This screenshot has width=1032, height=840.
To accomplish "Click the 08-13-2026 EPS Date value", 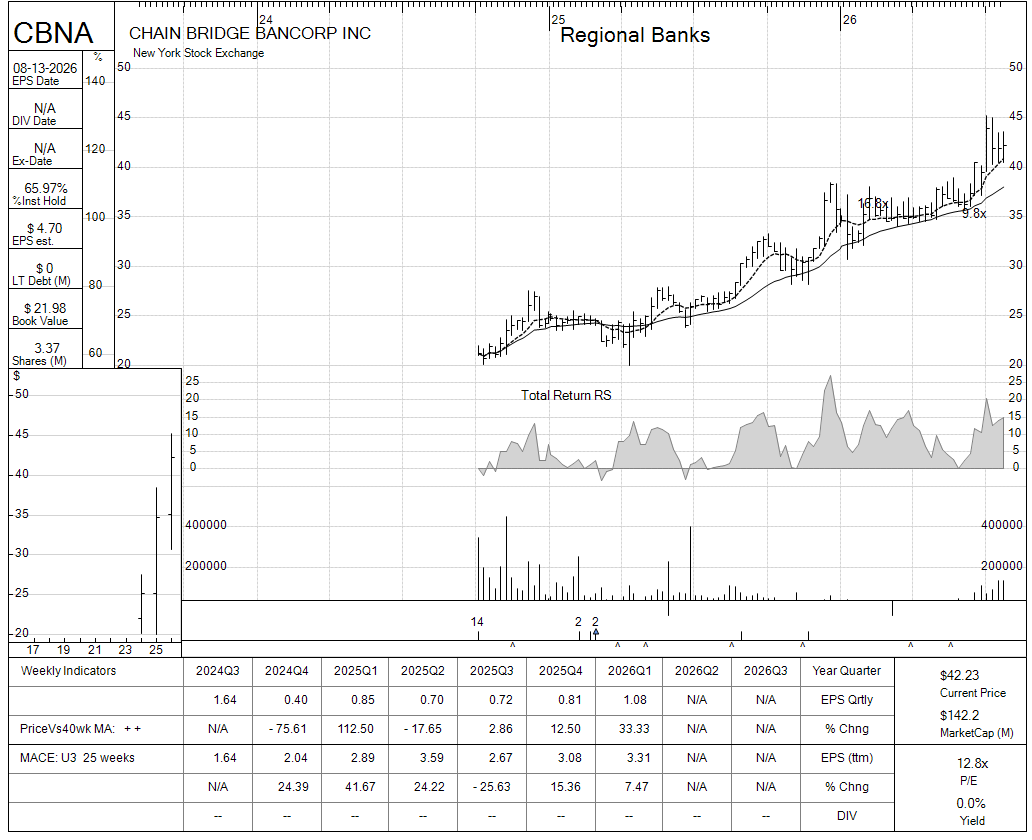I will [x=45, y=68].
